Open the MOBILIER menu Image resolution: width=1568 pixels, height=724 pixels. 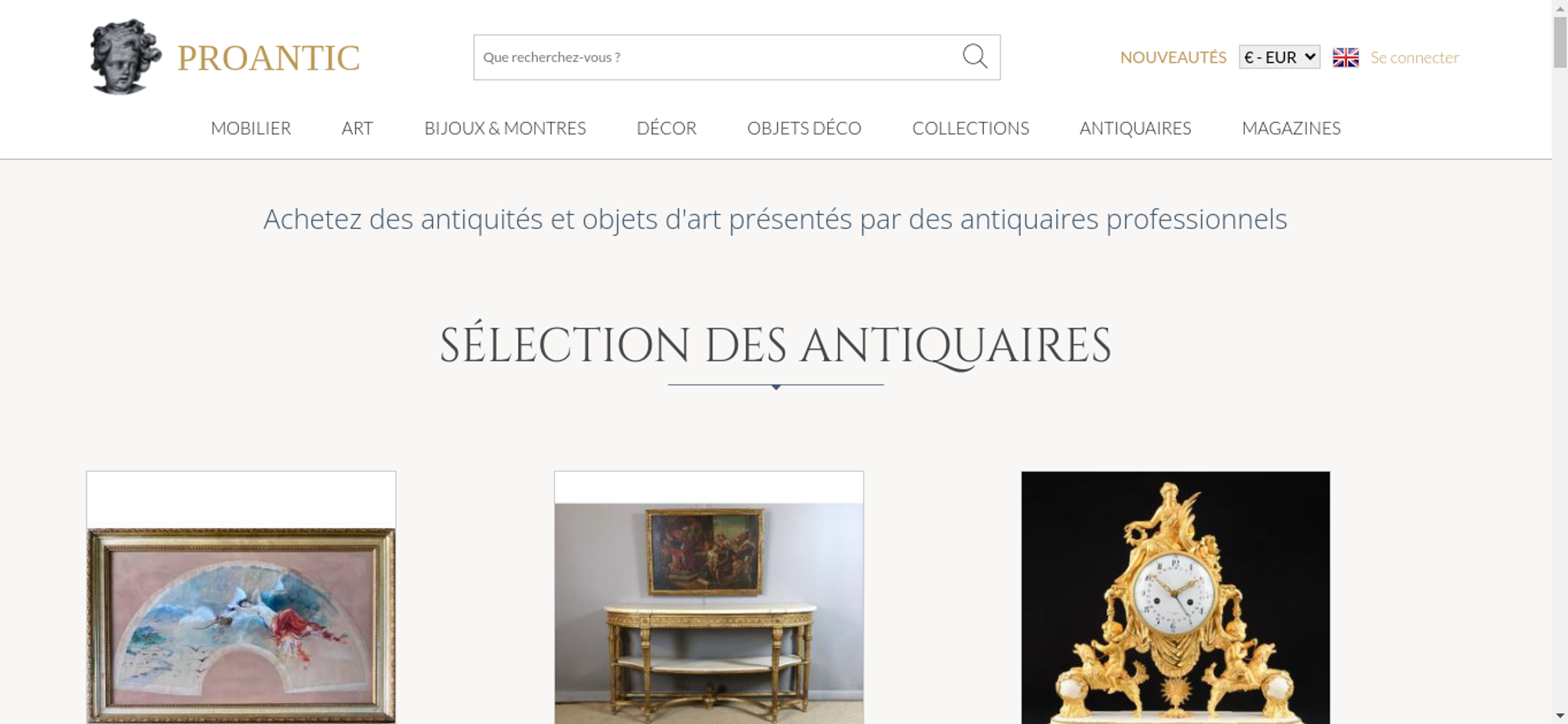coord(251,128)
